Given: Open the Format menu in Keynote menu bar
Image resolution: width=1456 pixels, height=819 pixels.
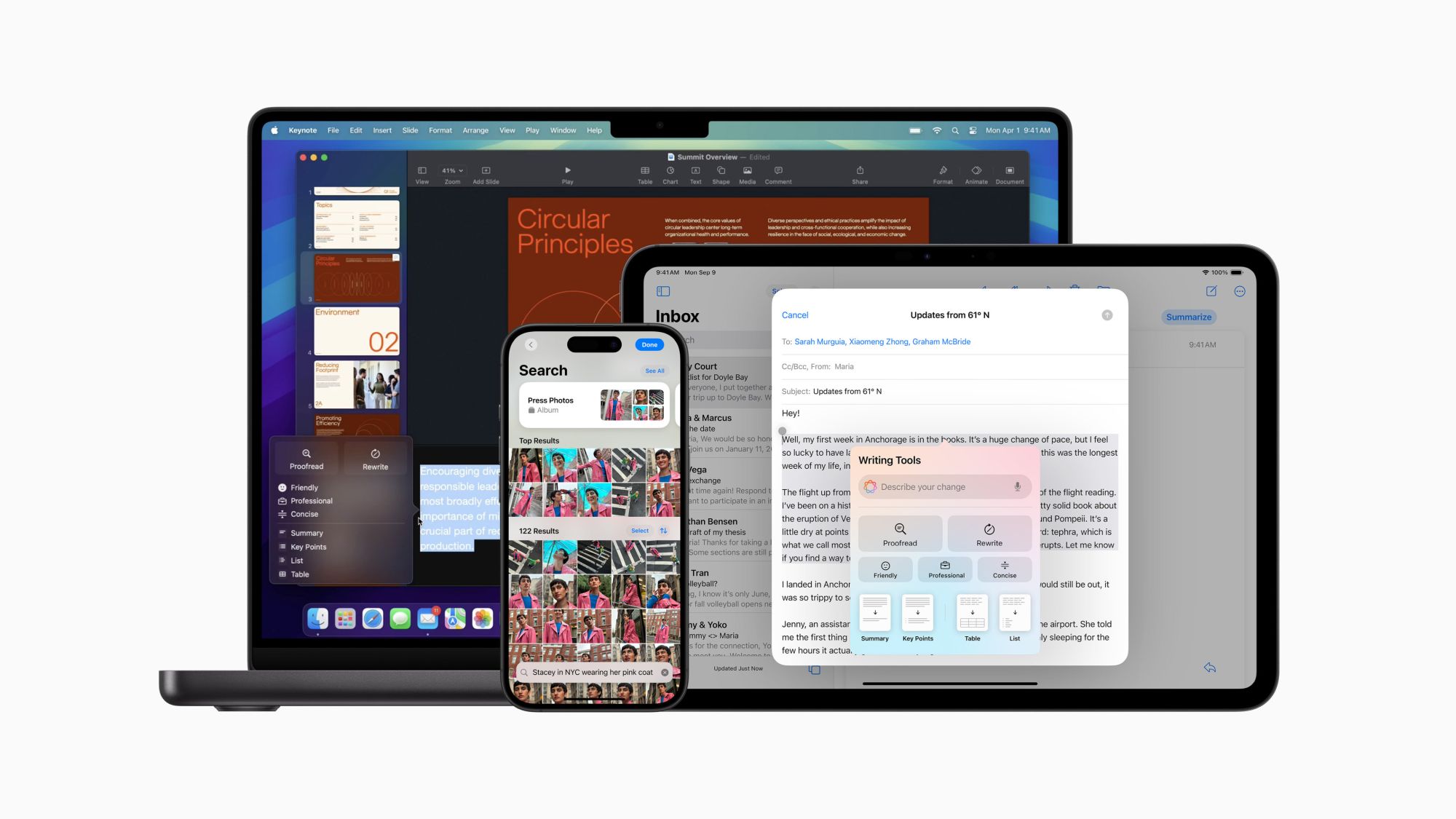Looking at the screenshot, I should click(x=441, y=130).
